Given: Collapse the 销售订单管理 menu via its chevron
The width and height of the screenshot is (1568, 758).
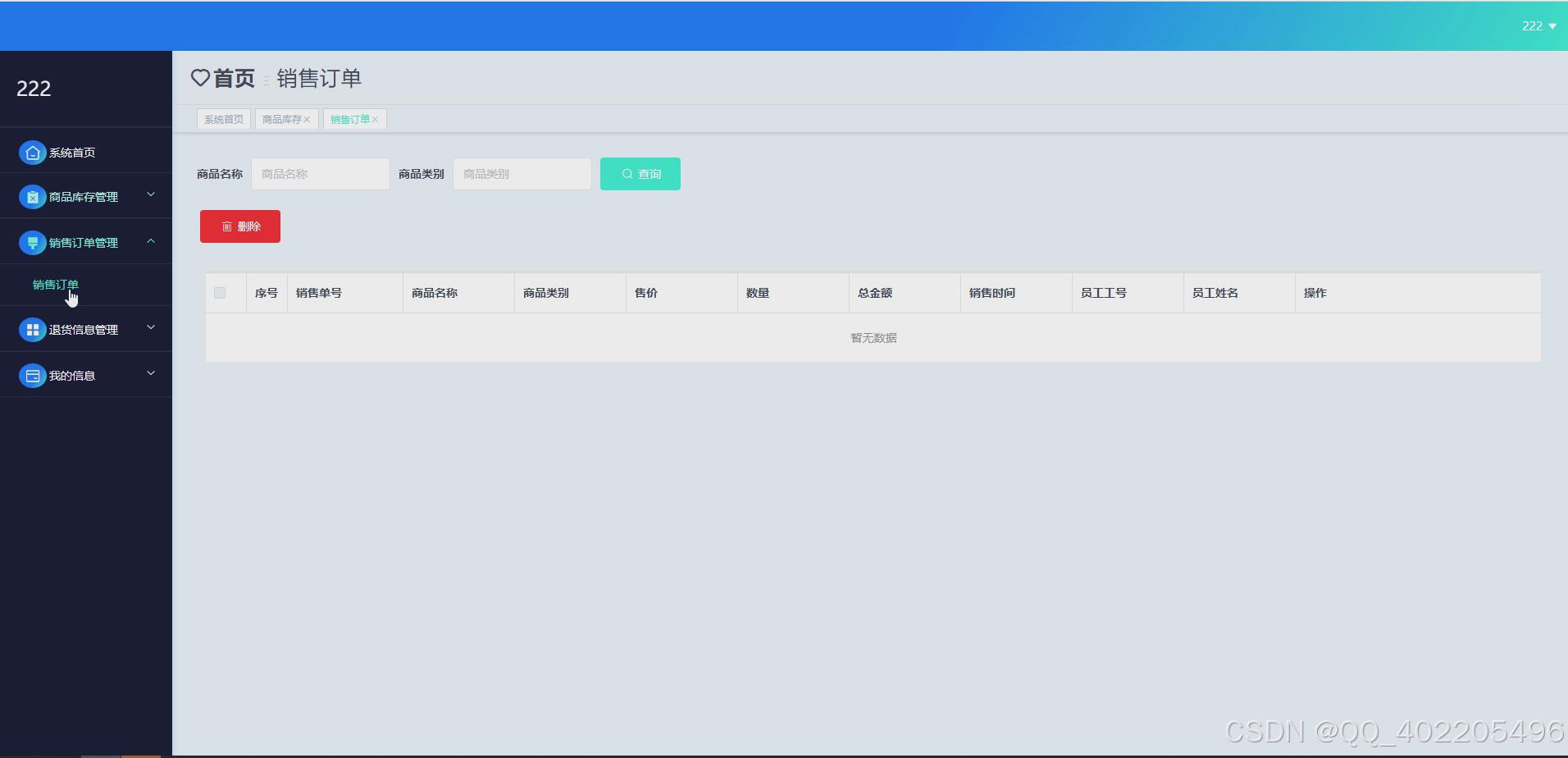Looking at the screenshot, I should (x=151, y=241).
